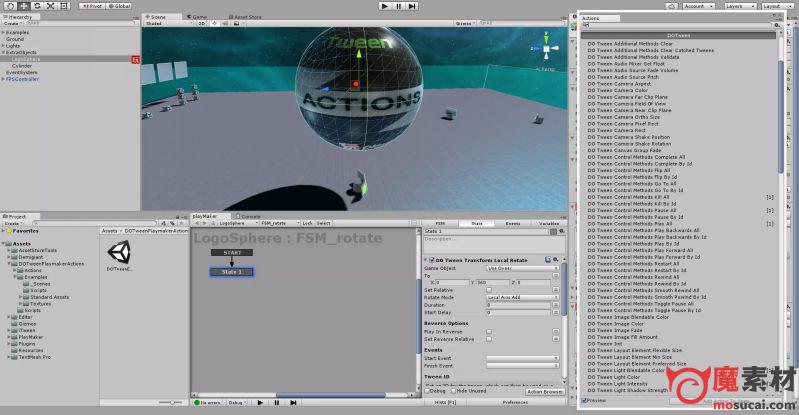
Task: Open the PlayMaker Variables tab
Action: [549, 223]
